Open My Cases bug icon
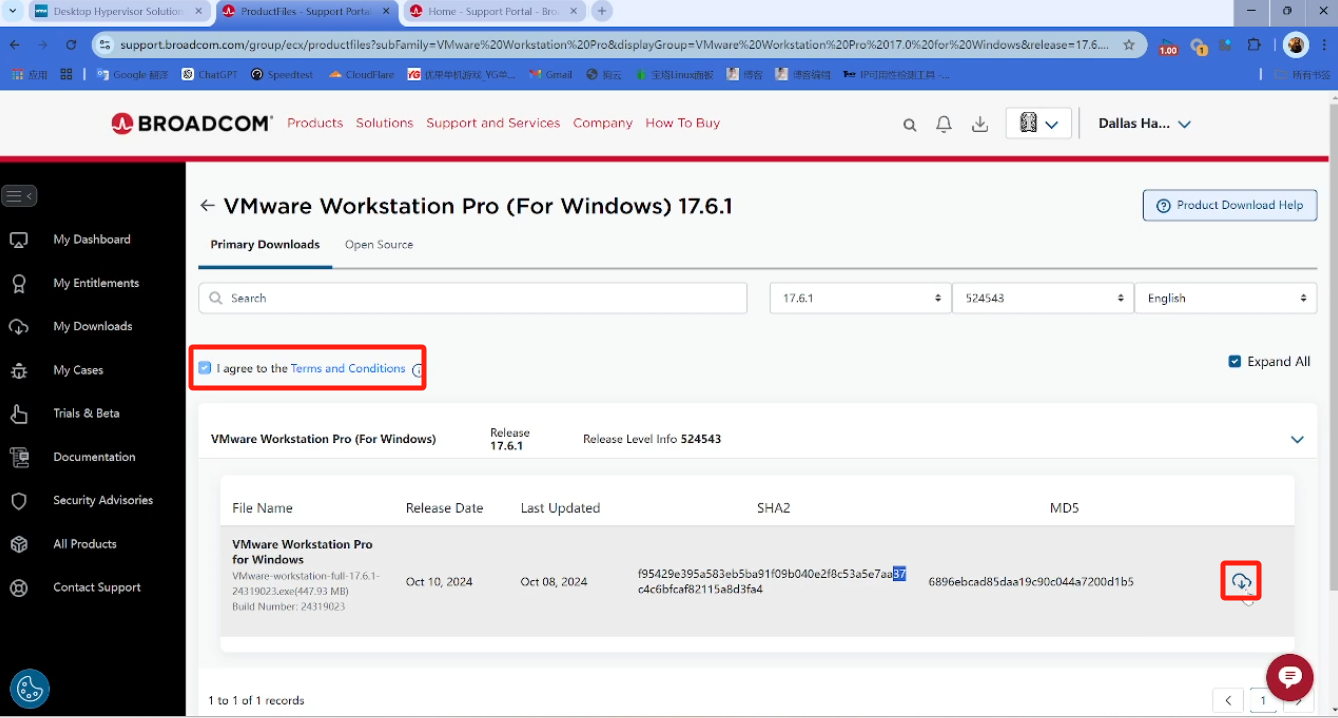Image resolution: width=1338 pixels, height=718 pixels. click(19, 370)
